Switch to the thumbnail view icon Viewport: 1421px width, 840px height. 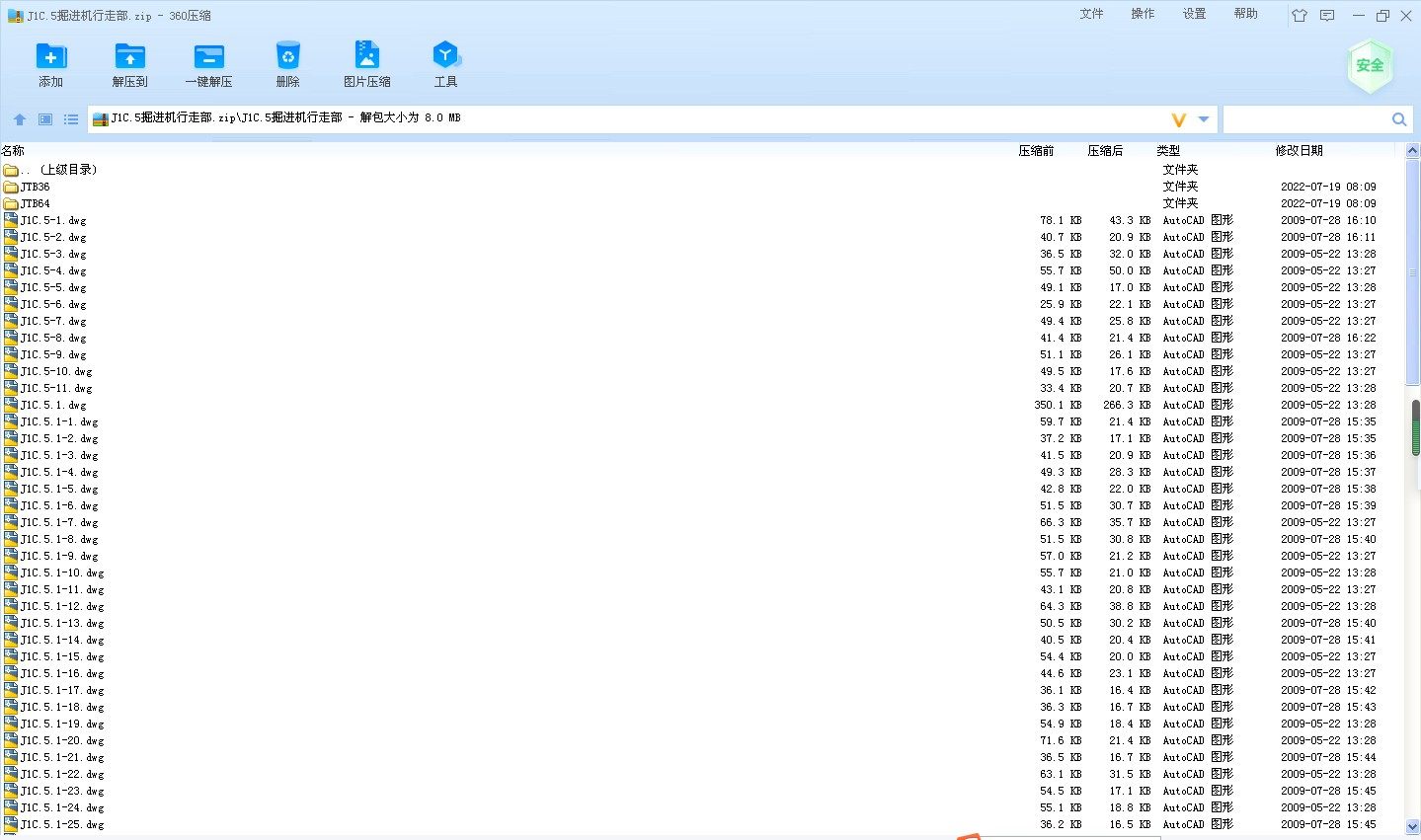pyautogui.click(x=45, y=119)
